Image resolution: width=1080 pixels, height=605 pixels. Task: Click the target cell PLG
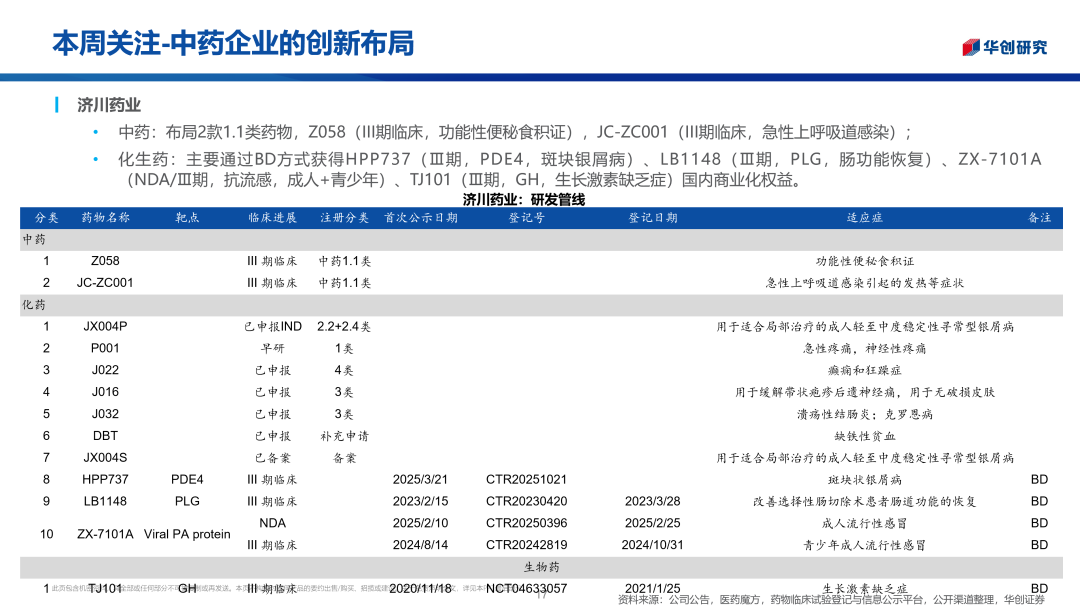click(187, 502)
